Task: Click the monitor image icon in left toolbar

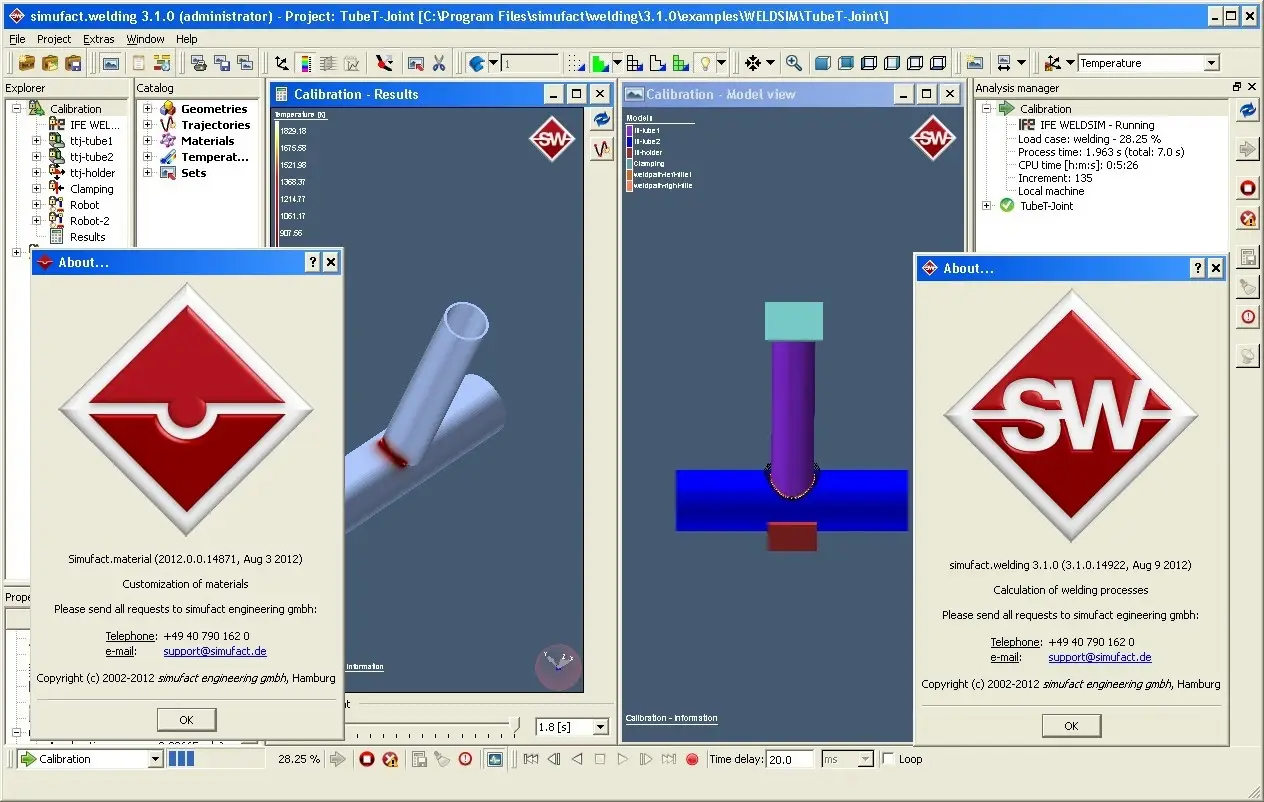Action: [110, 63]
